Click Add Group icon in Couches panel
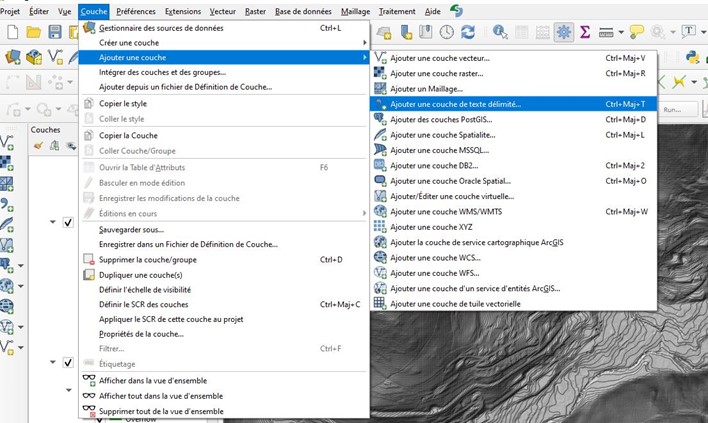 pos(54,146)
